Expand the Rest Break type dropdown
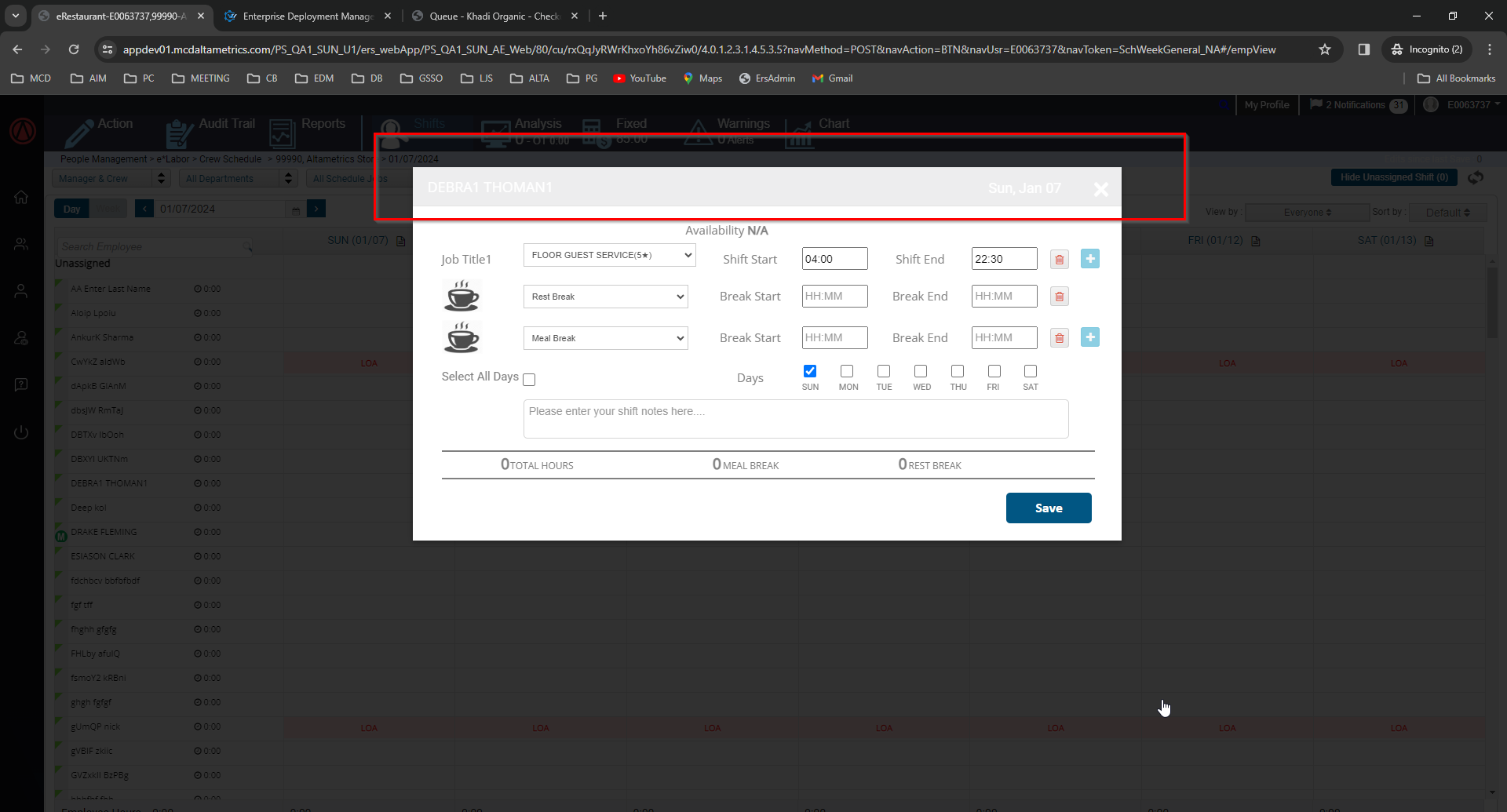Viewport: 1507px width, 812px height. pos(605,297)
